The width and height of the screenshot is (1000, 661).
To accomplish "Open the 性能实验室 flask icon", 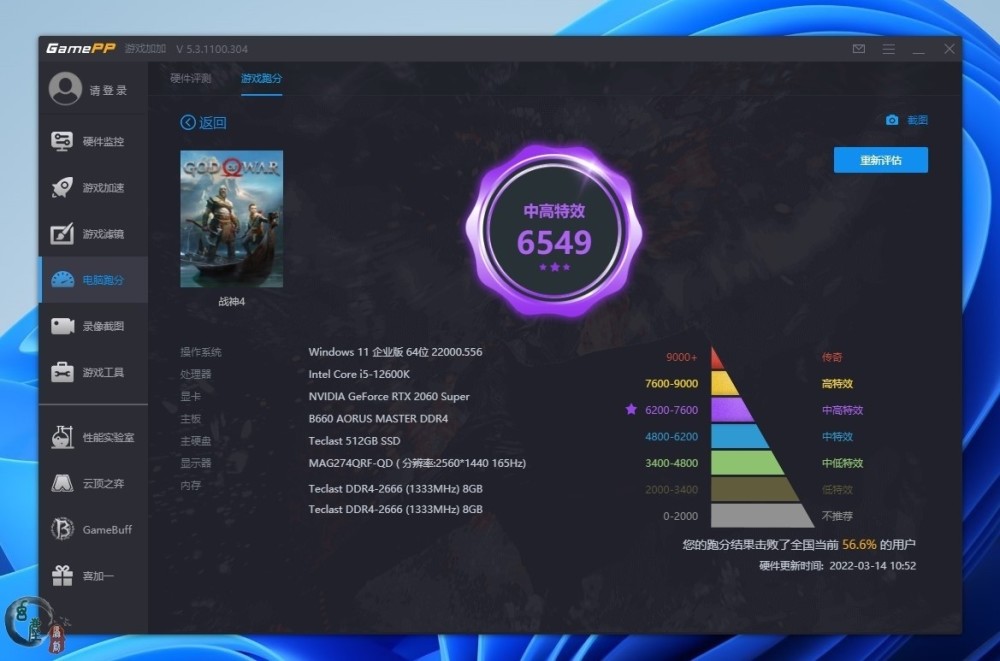I will 62,437.
